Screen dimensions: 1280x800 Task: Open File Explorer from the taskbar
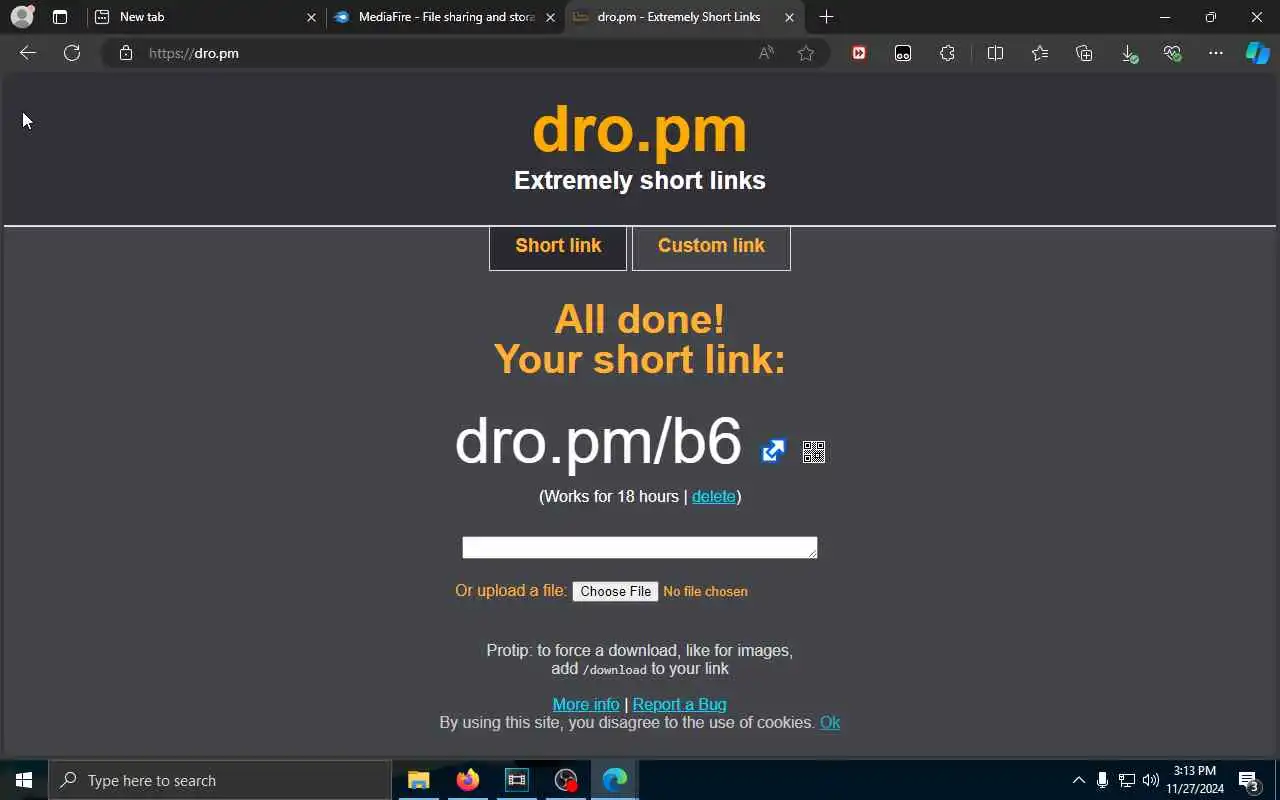click(x=418, y=780)
